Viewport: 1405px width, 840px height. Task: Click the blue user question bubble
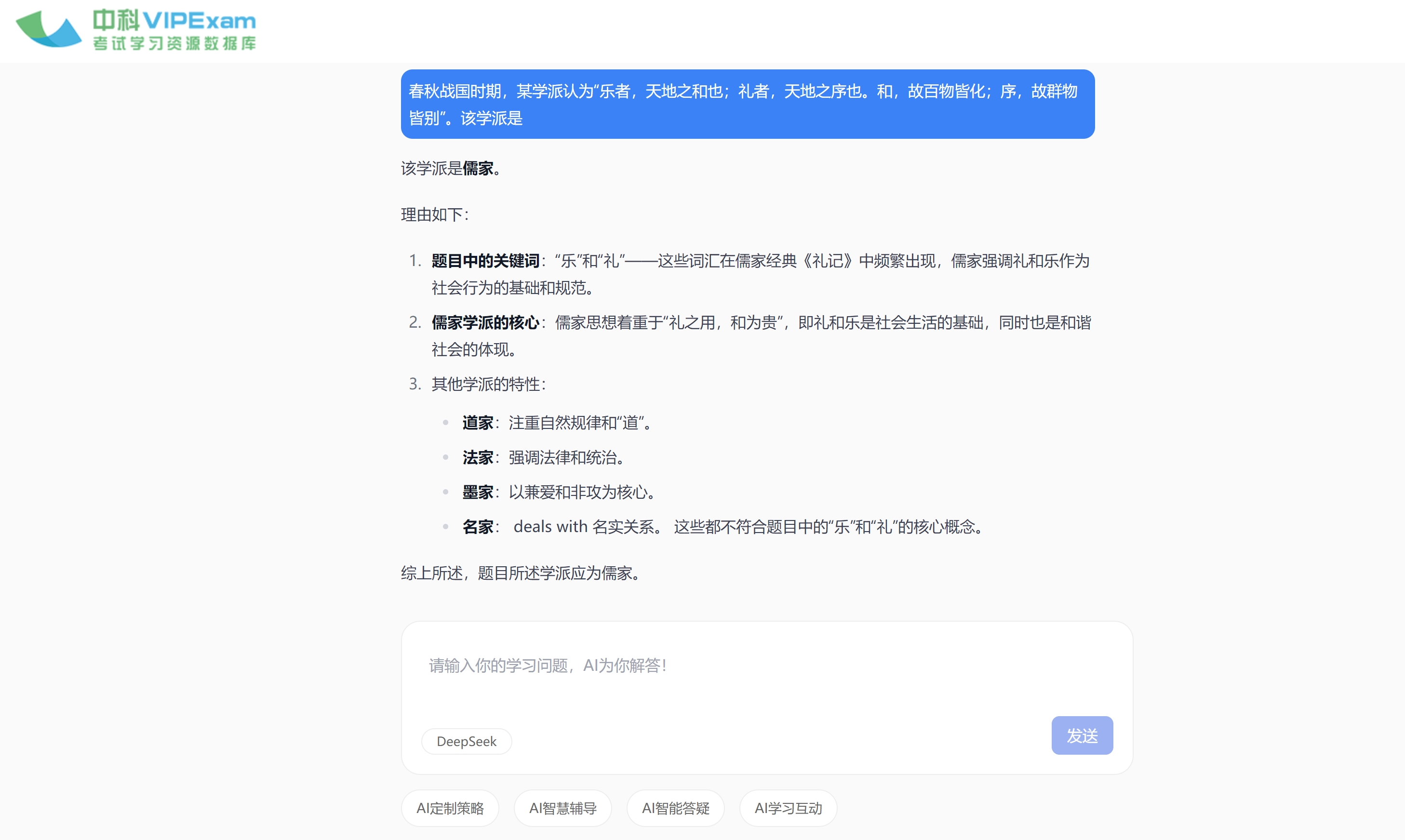(747, 104)
